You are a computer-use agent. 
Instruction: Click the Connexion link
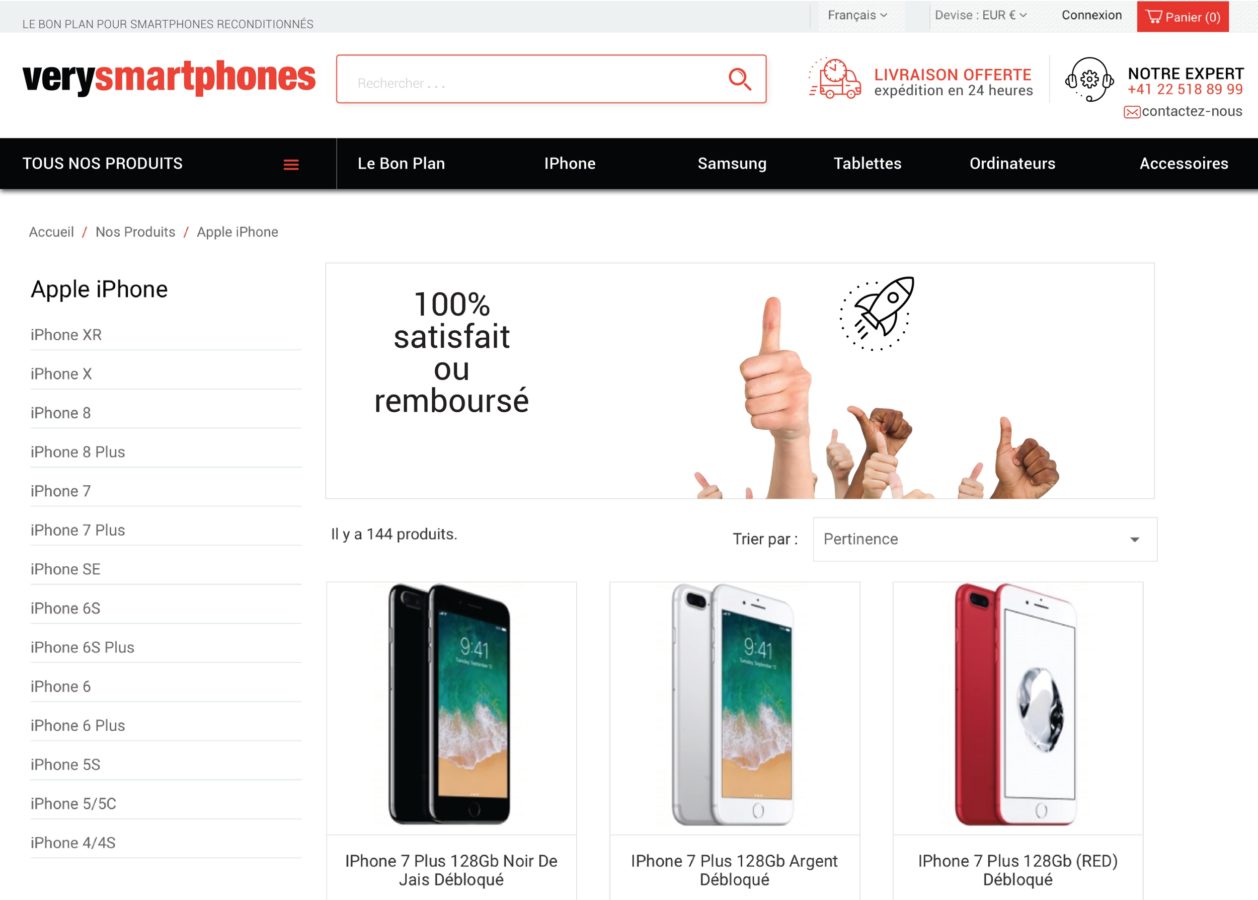click(x=1092, y=16)
